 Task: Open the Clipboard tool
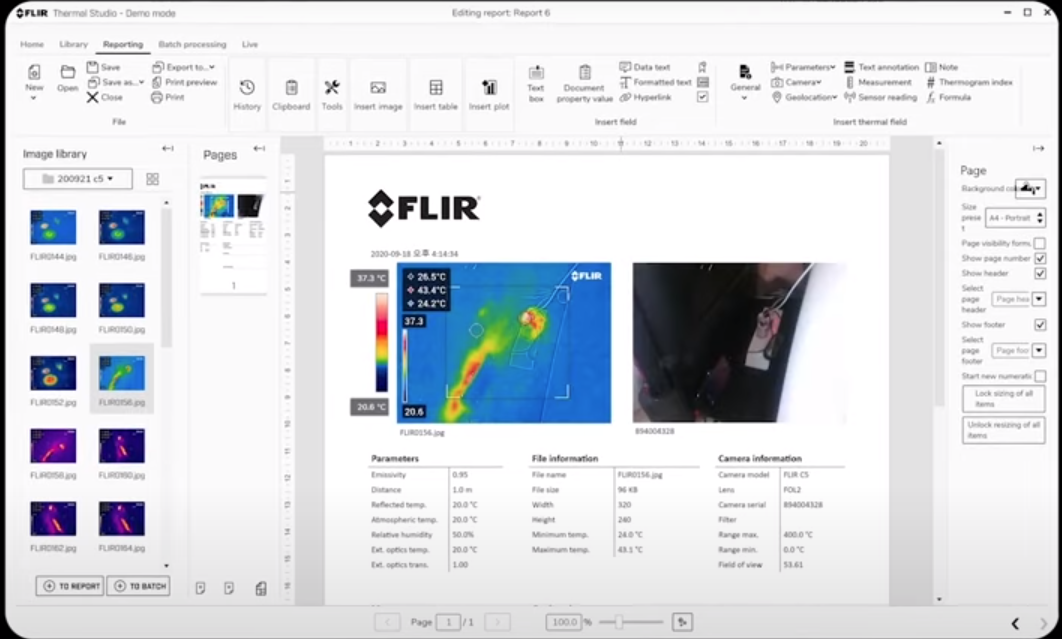291,88
